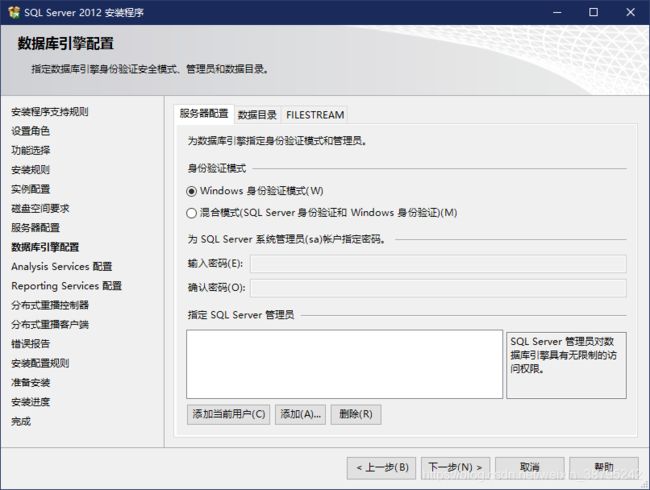This screenshot has height=490, width=650.
Task: Click 分布式重播控制器 step in sidebar
Action: 50,305
